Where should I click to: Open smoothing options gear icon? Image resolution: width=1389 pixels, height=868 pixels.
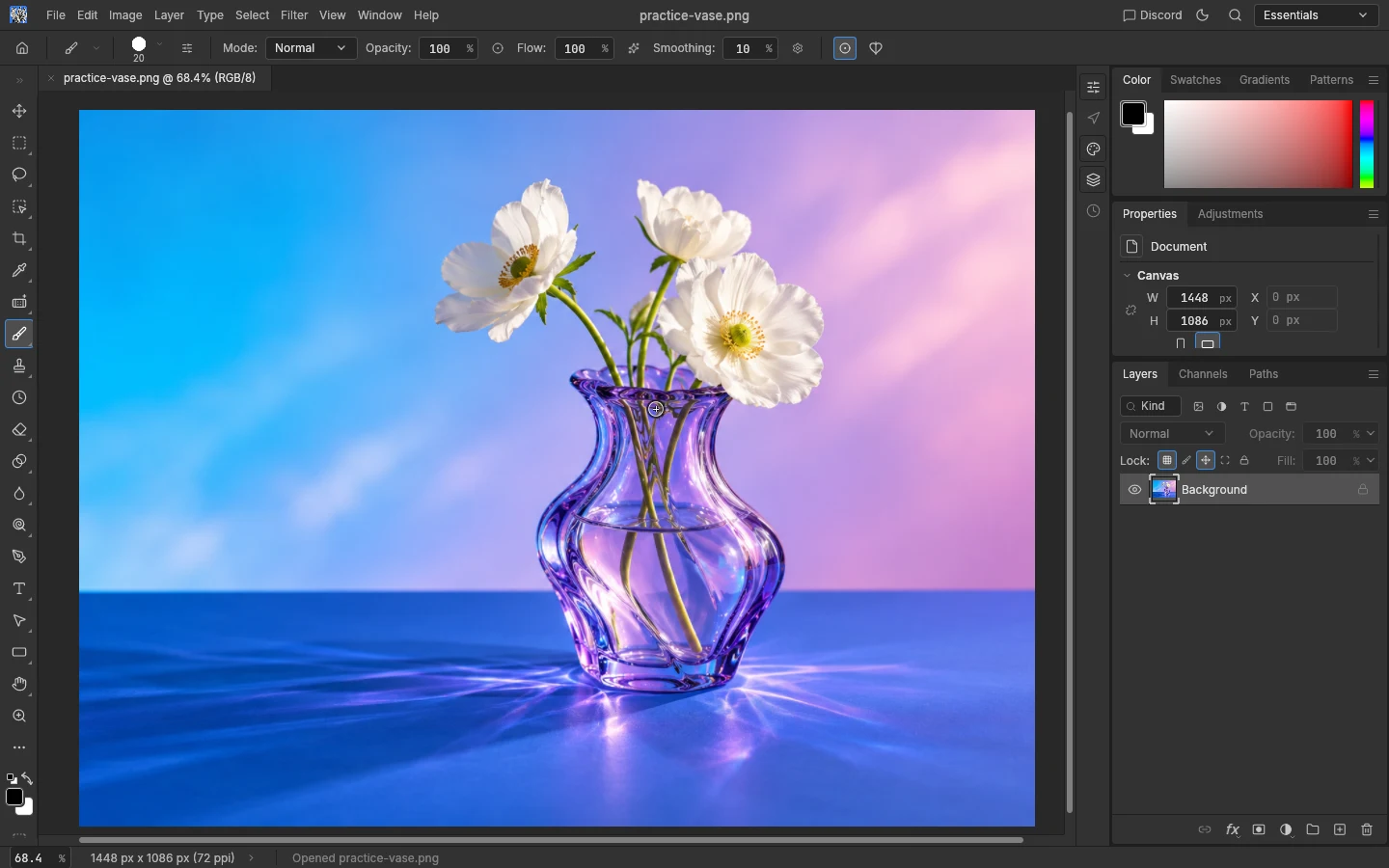click(798, 48)
